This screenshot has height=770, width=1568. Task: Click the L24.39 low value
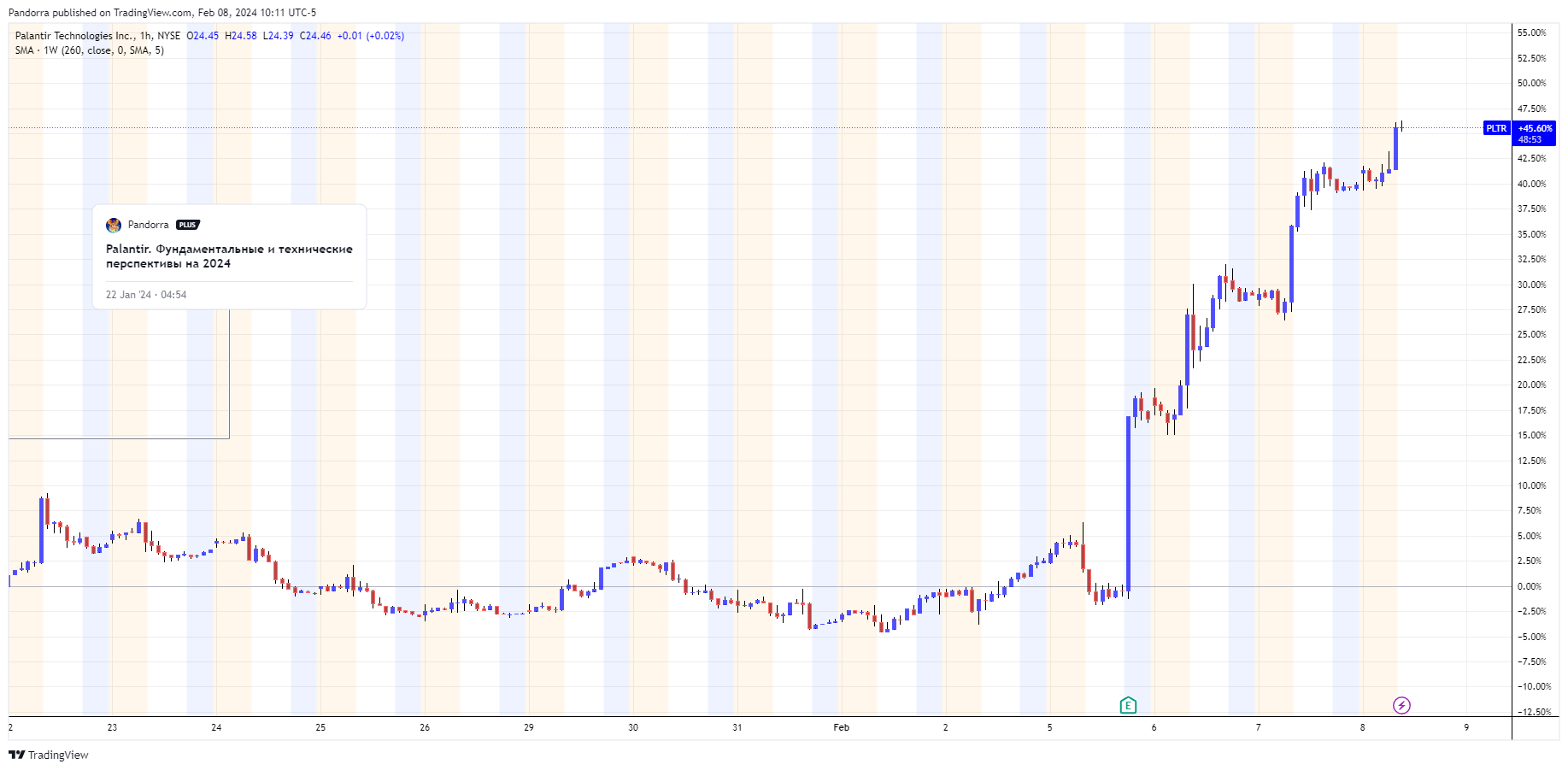[278, 36]
